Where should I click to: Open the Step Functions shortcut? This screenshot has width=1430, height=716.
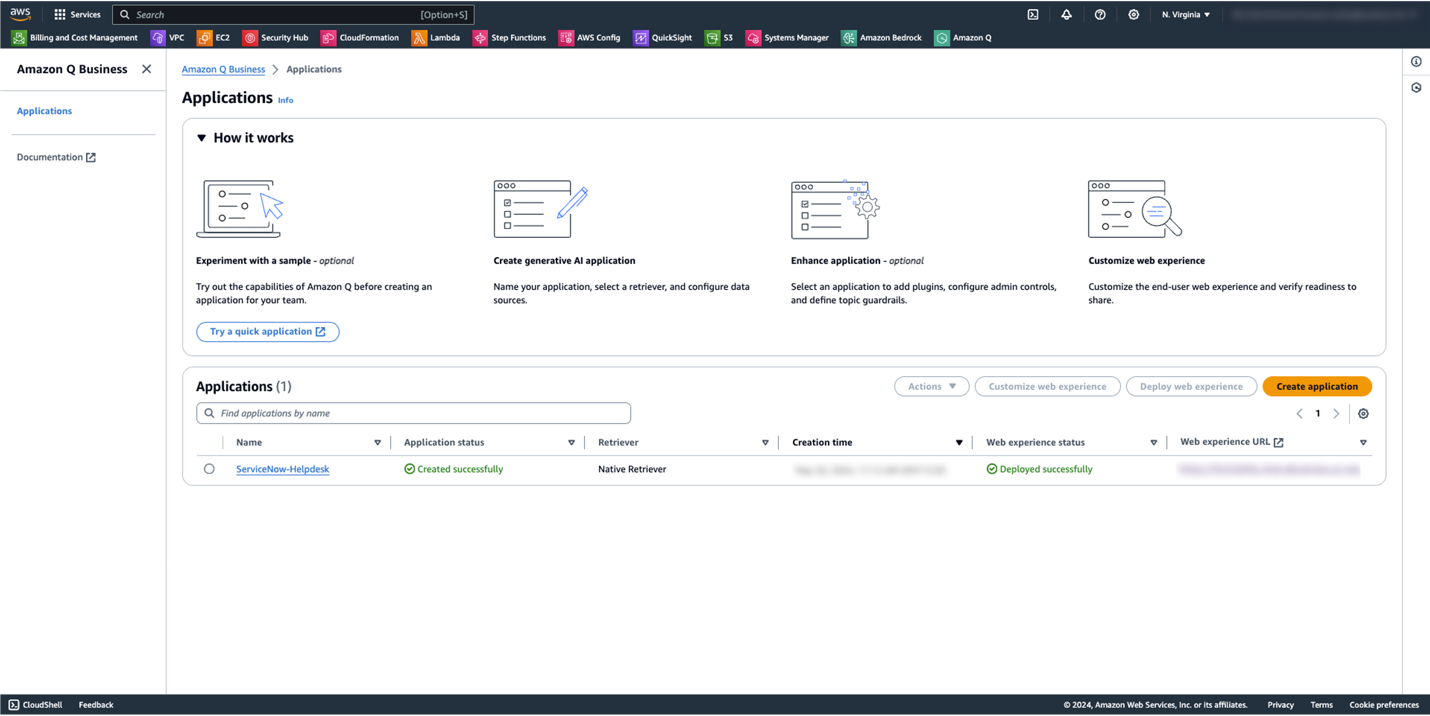click(510, 38)
